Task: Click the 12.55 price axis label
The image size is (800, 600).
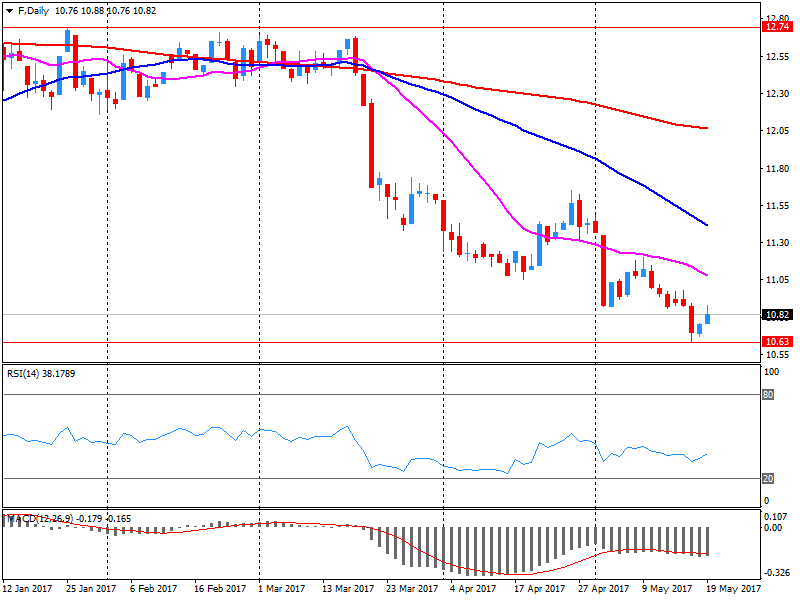Action: (x=778, y=57)
